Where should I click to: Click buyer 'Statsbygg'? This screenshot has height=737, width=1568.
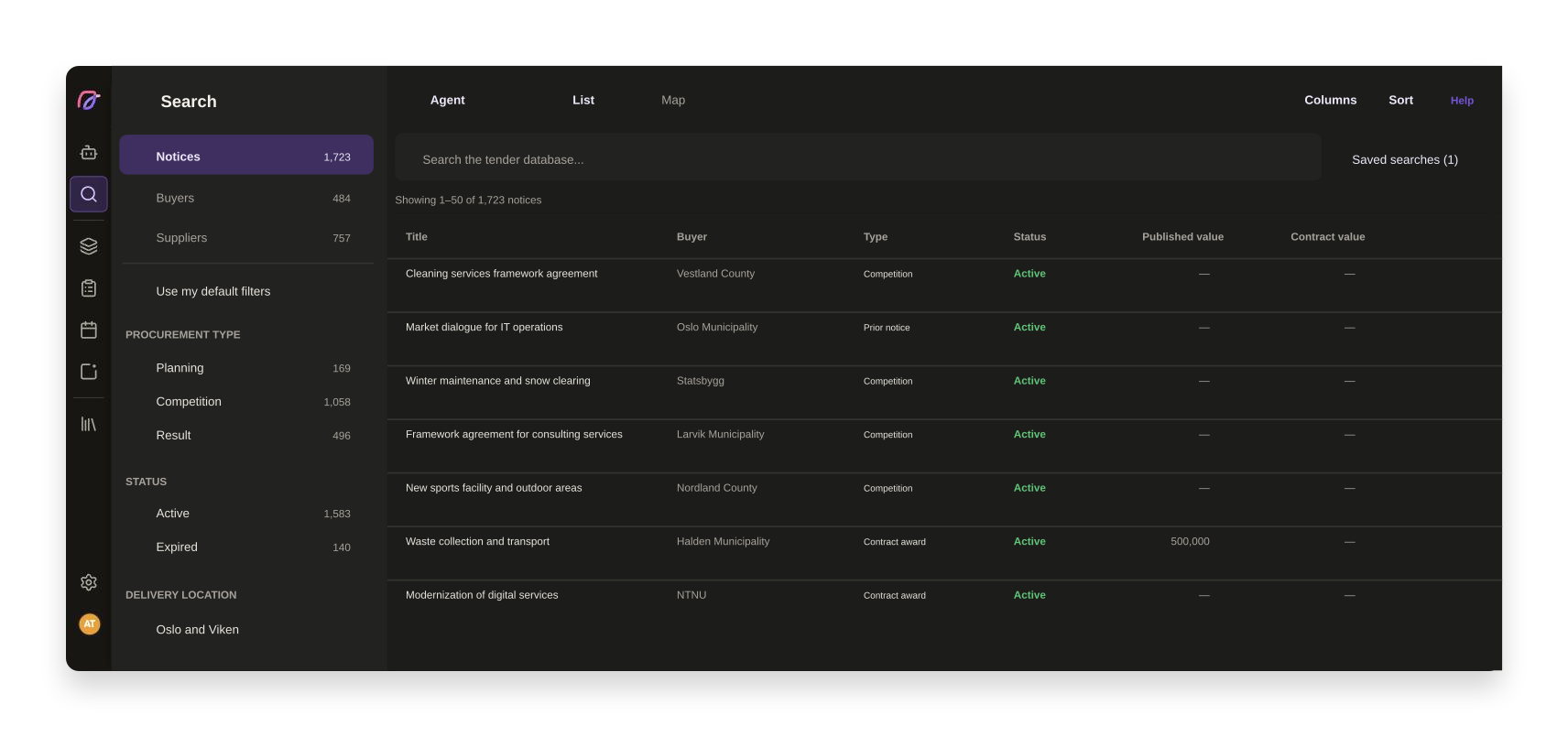pos(701,381)
